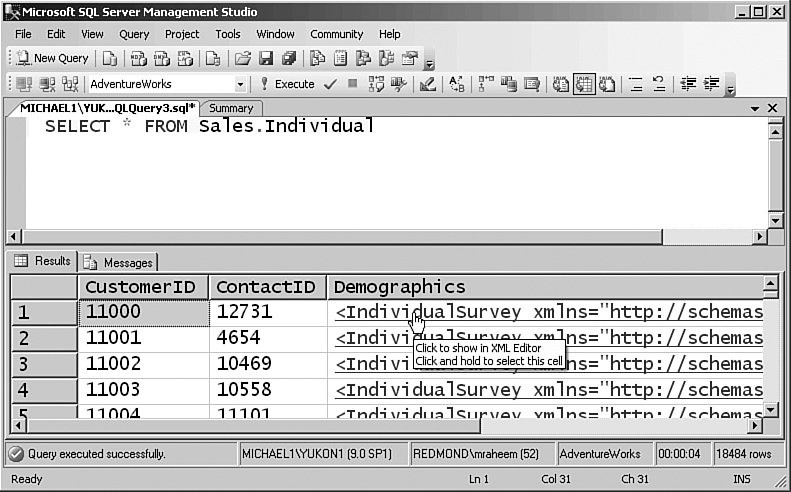Switch to the Summary tab
791x492 pixels.
point(231,108)
